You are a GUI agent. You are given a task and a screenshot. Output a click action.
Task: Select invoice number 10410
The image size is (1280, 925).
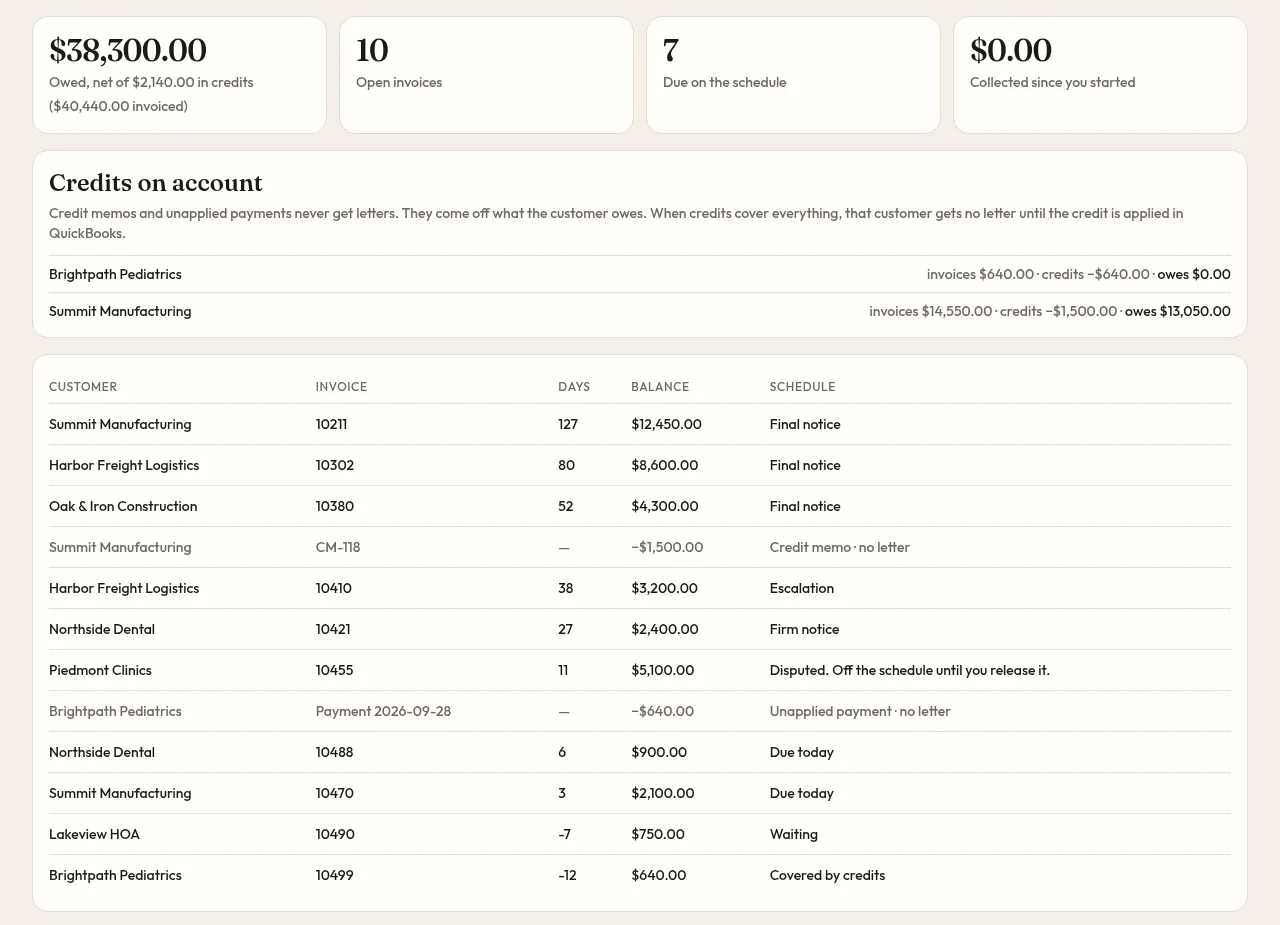coord(334,588)
